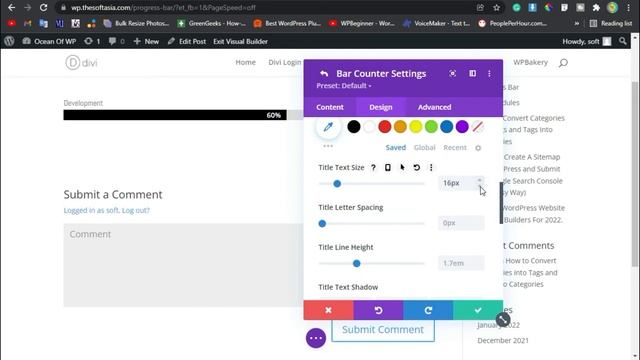Click the Log out? link
This screenshot has height=360, width=640.
136,211
